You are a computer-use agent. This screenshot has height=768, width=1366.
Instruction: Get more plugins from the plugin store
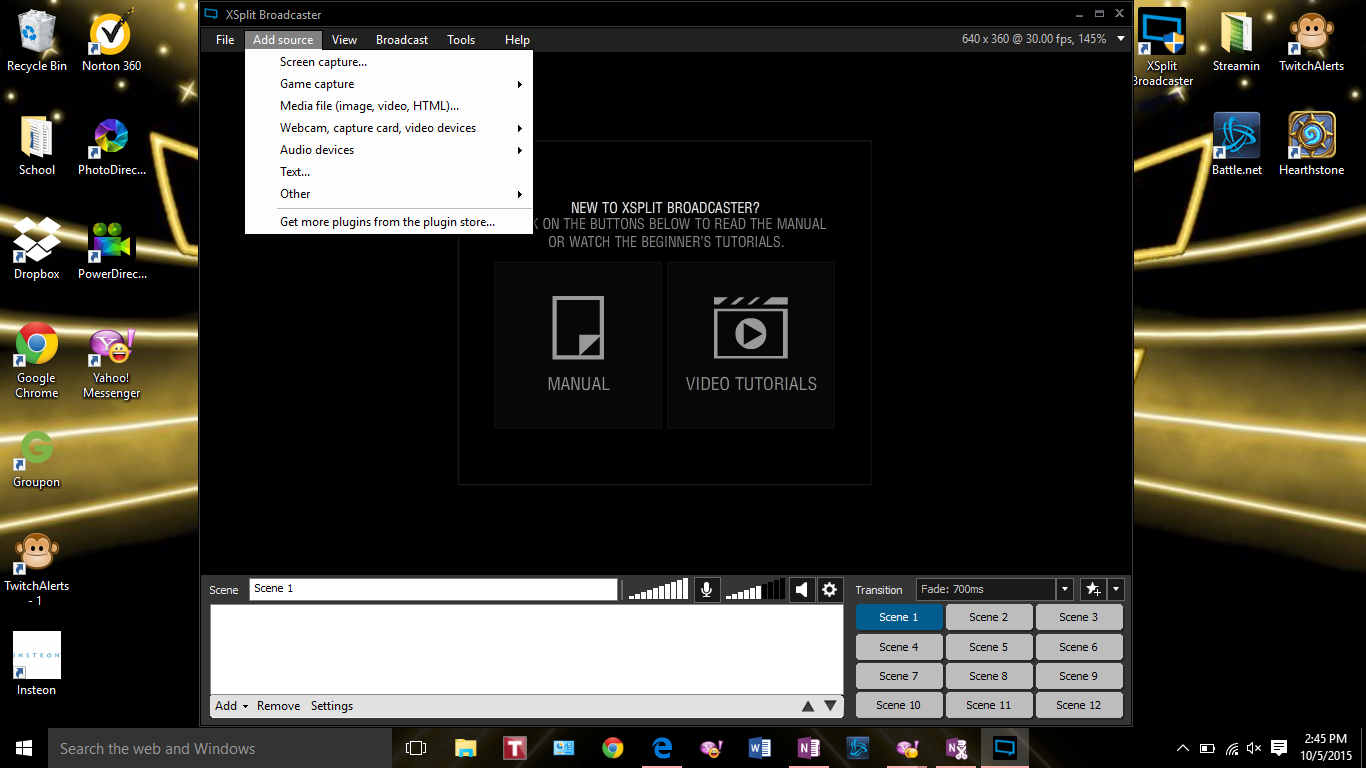tap(388, 221)
